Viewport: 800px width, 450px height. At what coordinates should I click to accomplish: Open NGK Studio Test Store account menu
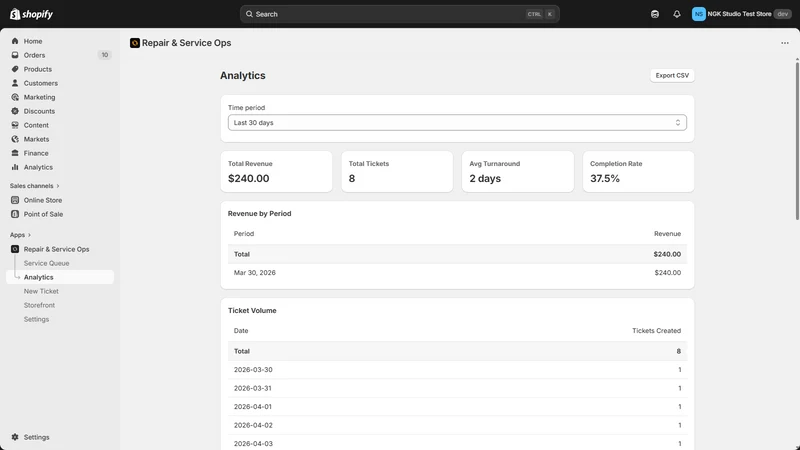click(x=741, y=14)
